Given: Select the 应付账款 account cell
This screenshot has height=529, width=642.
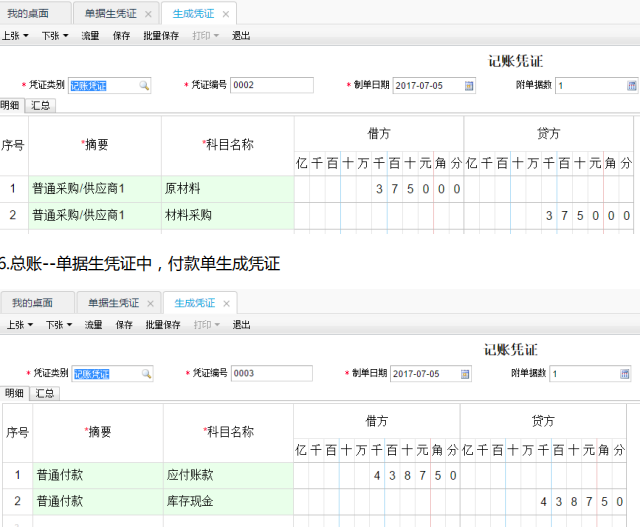Looking at the screenshot, I should [x=228, y=475].
